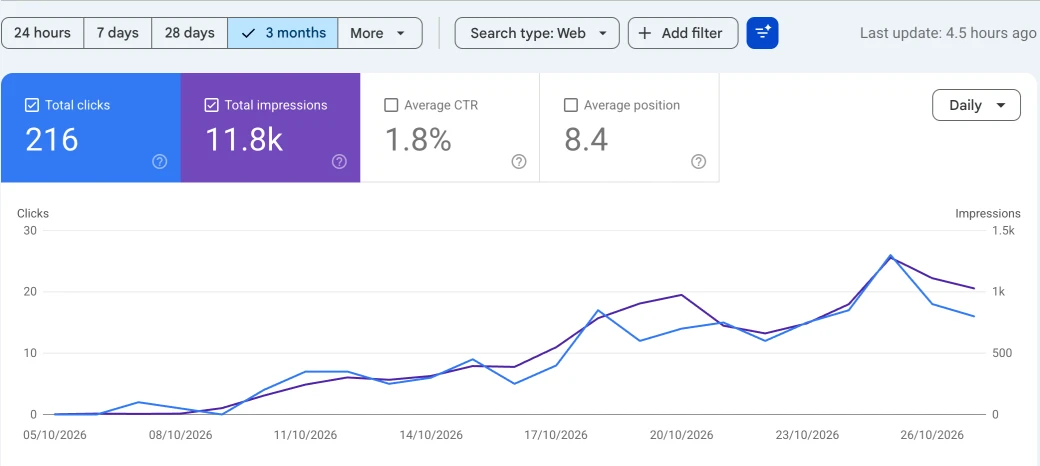Viewport: 1040px width, 466px height.
Task: Select the 7 days date range
Action: tap(117, 33)
